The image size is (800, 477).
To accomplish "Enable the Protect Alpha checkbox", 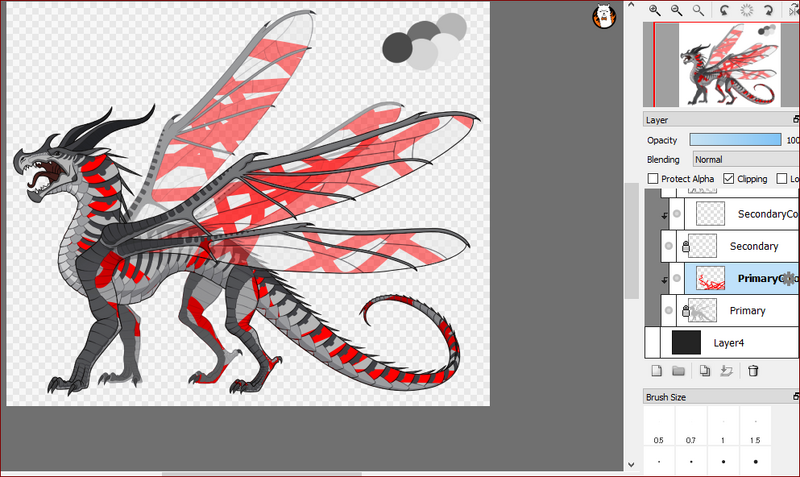I will (x=653, y=179).
